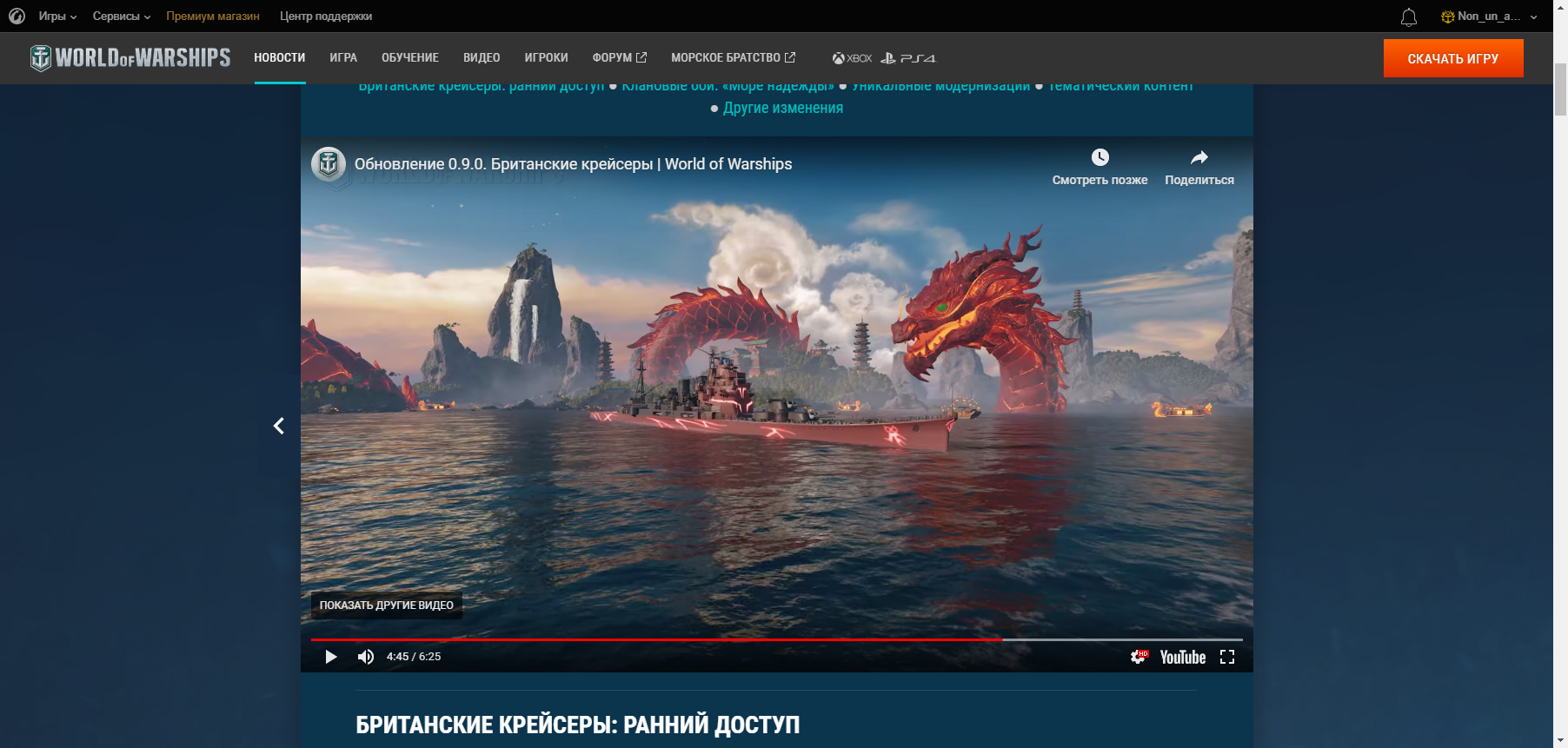Image resolution: width=1568 pixels, height=748 pixels.
Task: Click Поделиться share arrow icon
Action: (1199, 157)
